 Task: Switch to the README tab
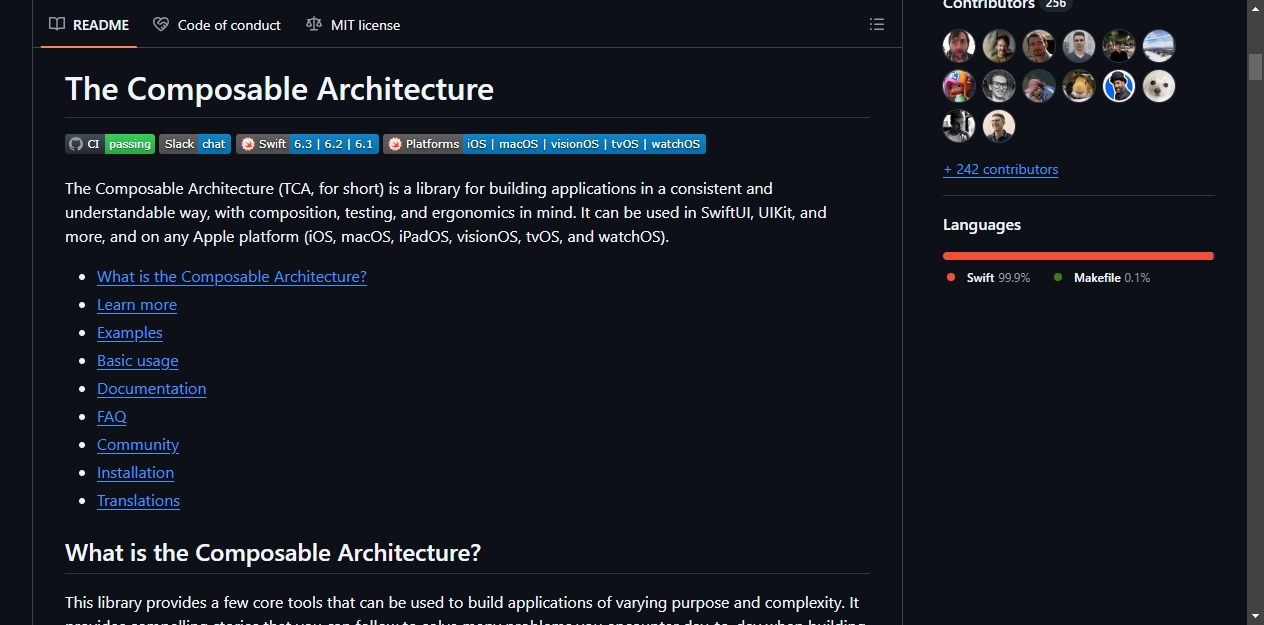(x=89, y=25)
